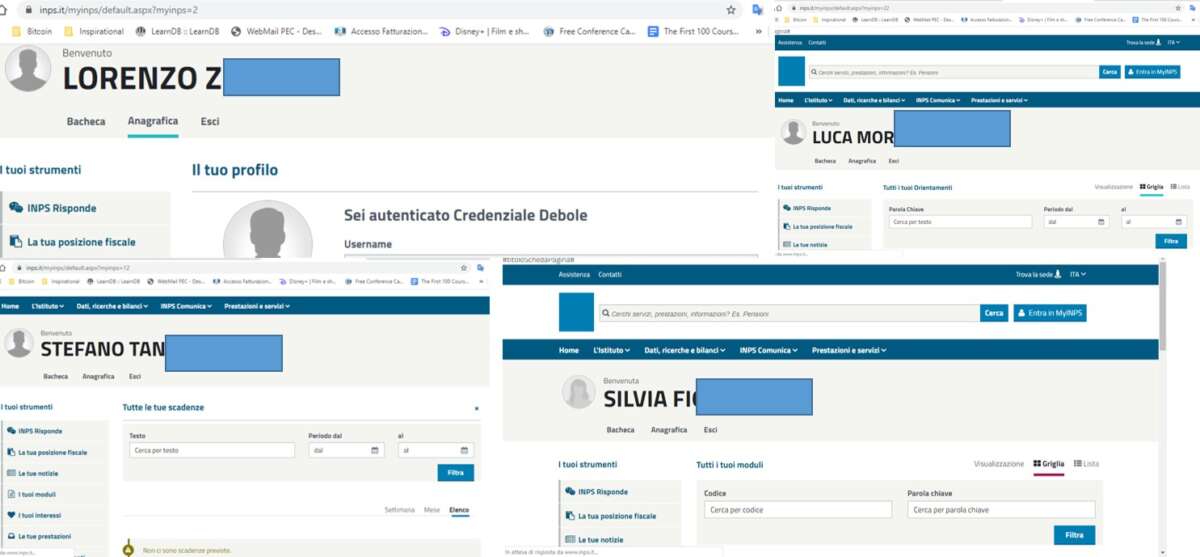Expand 'INPS Comunica' menu in Stefano's window
This screenshot has width=1200, height=557.
click(x=188, y=306)
